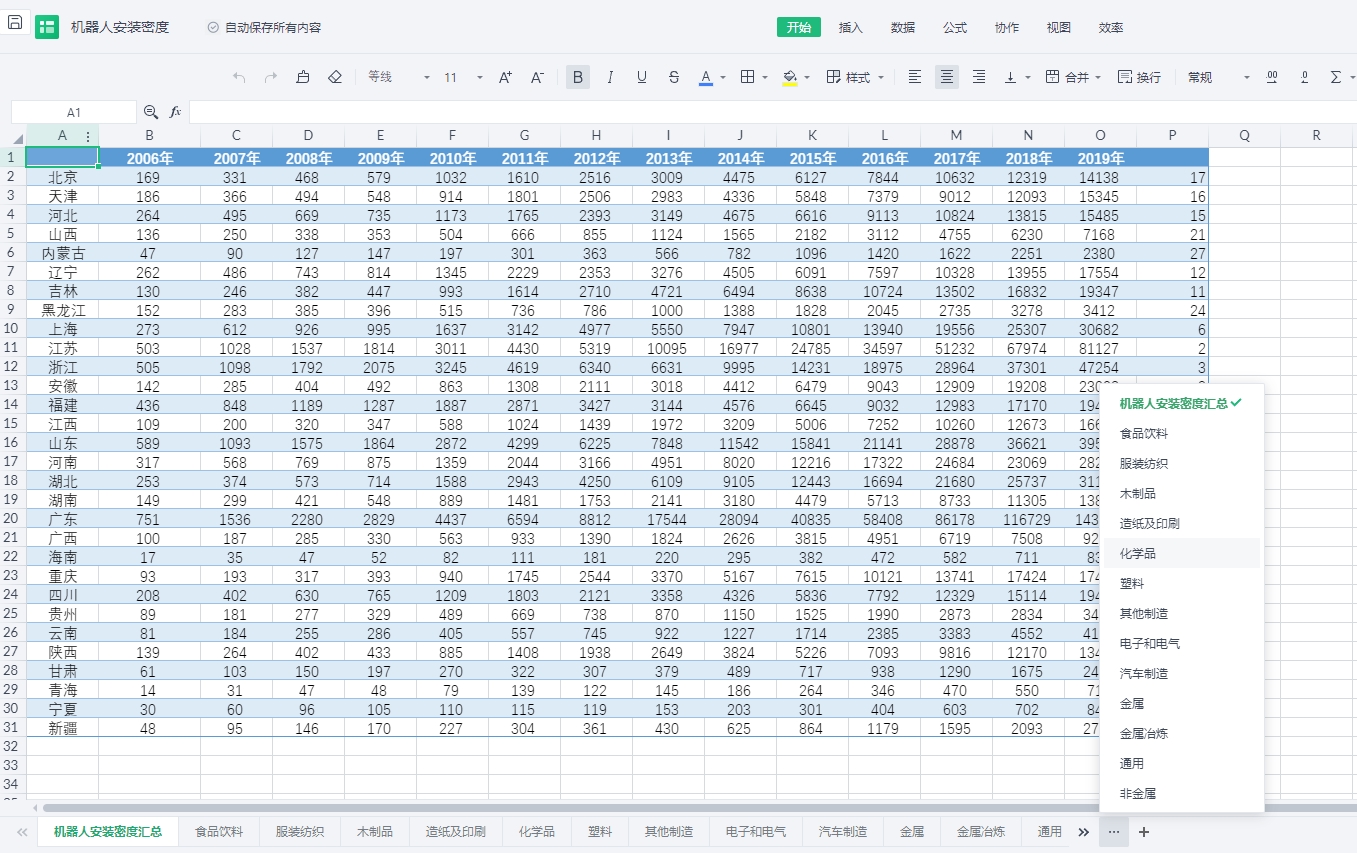This screenshot has width=1357, height=853.
Task: Open the 视图 tab
Action: click(1059, 27)
